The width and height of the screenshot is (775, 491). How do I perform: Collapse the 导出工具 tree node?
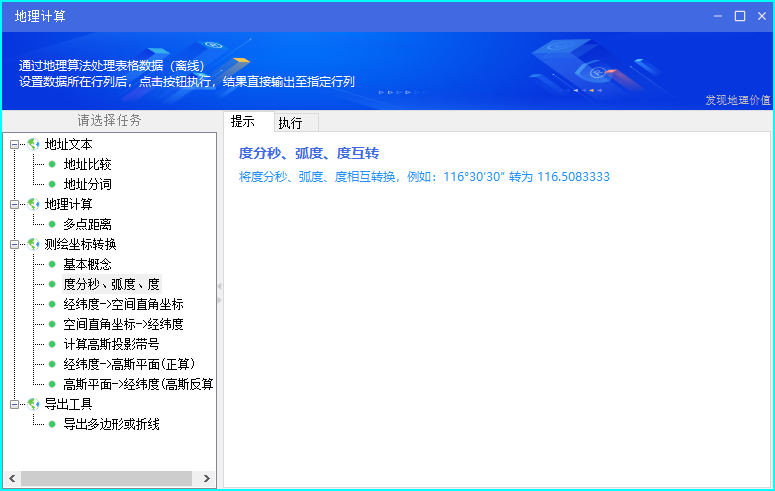pos(14,404)
